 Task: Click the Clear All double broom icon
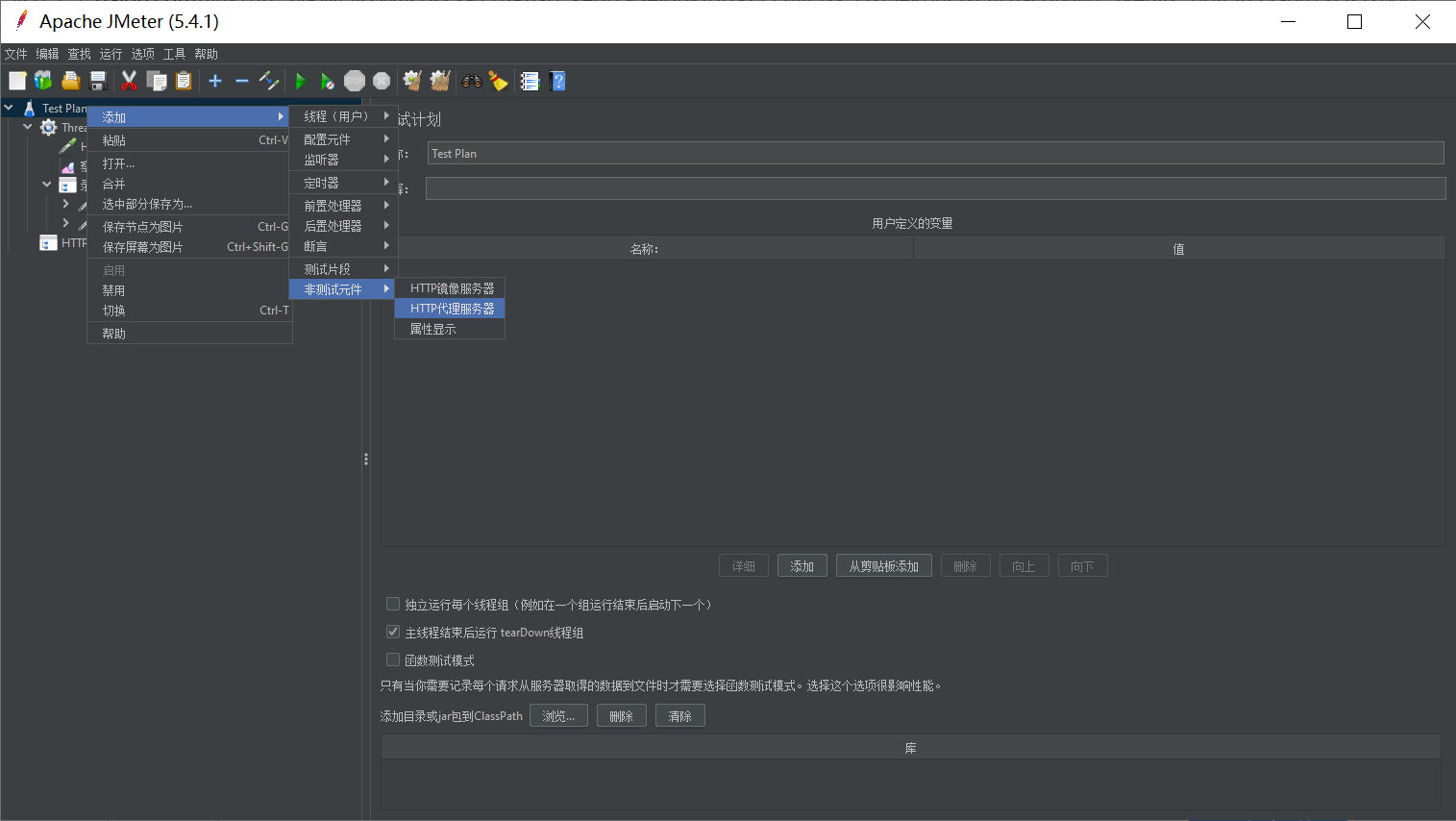[x=440, y=81]
